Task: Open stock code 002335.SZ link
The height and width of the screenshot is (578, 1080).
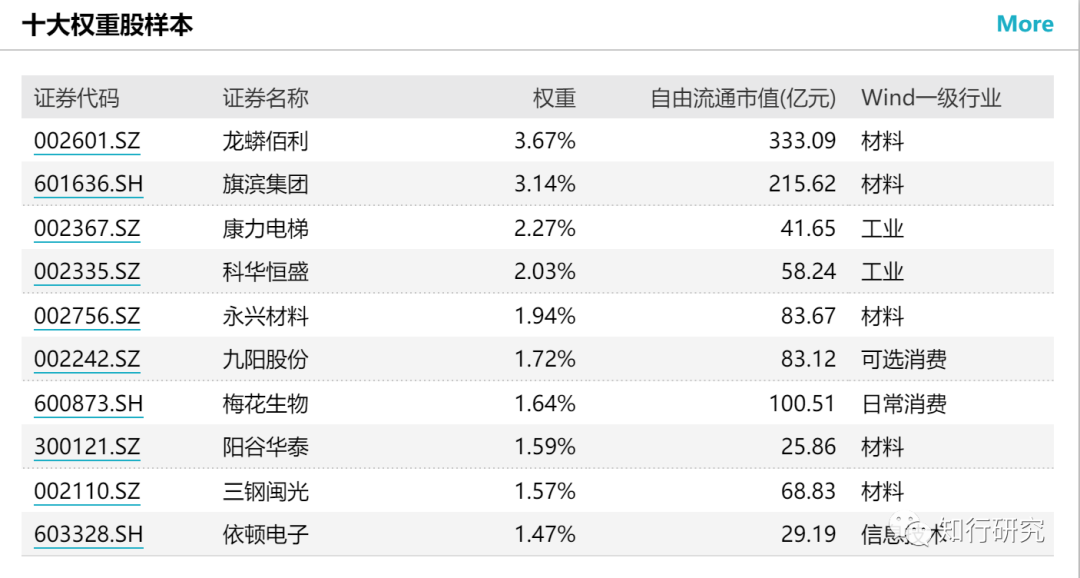Action: coord(87,272)
